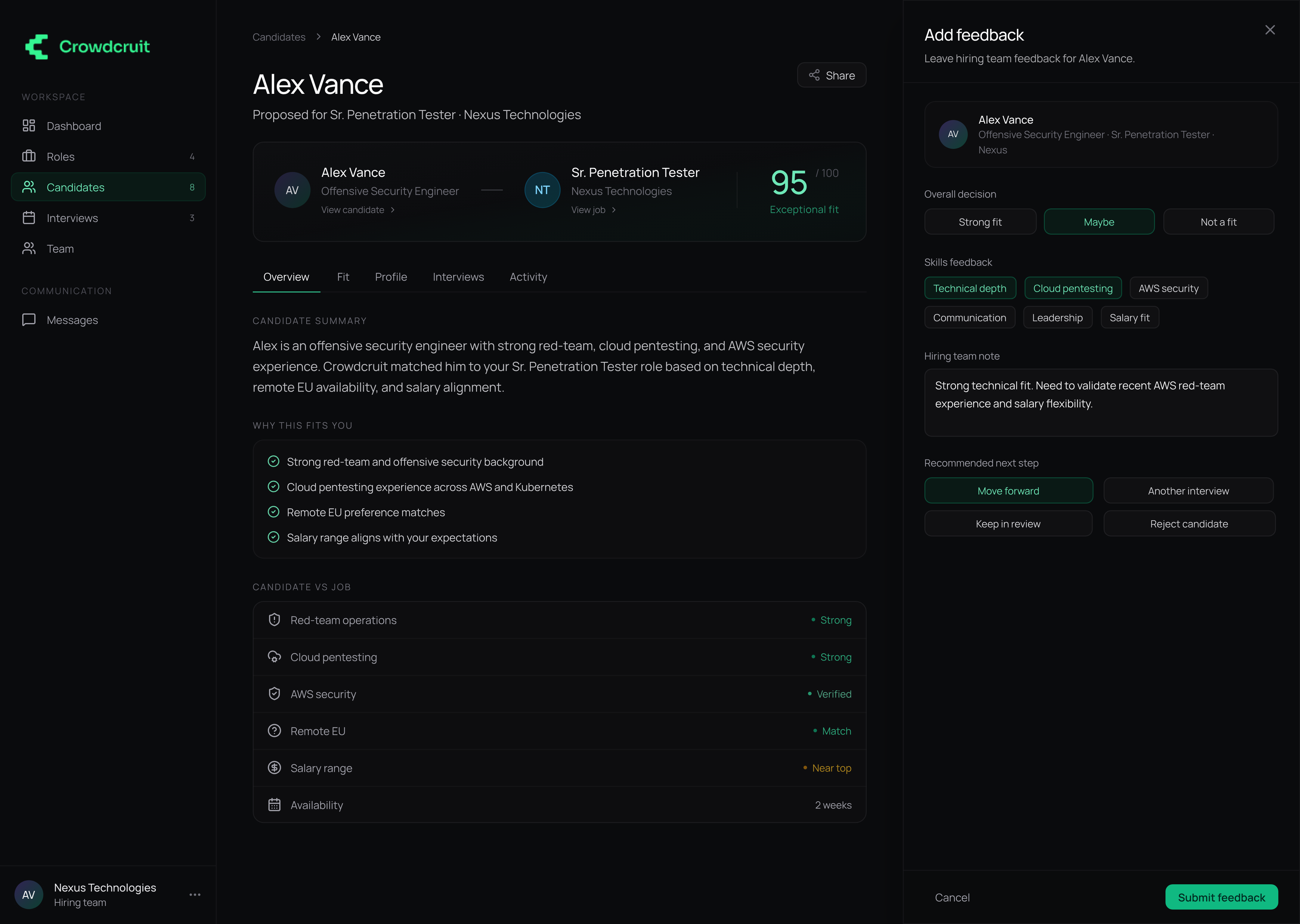Click the Roles briefcase icon
Image resolution: width=1300 pixels, height=924 pixels.
click(29, 156)
